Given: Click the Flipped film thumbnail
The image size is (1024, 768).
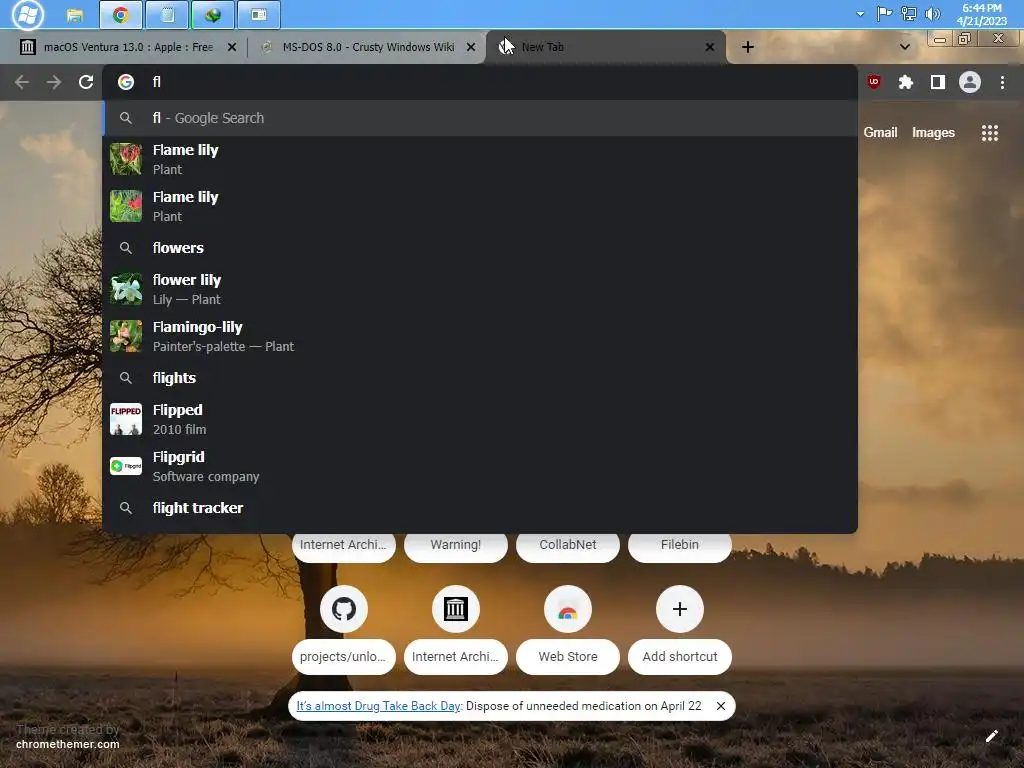Looking at the screenshot, I should coord(126,419).
